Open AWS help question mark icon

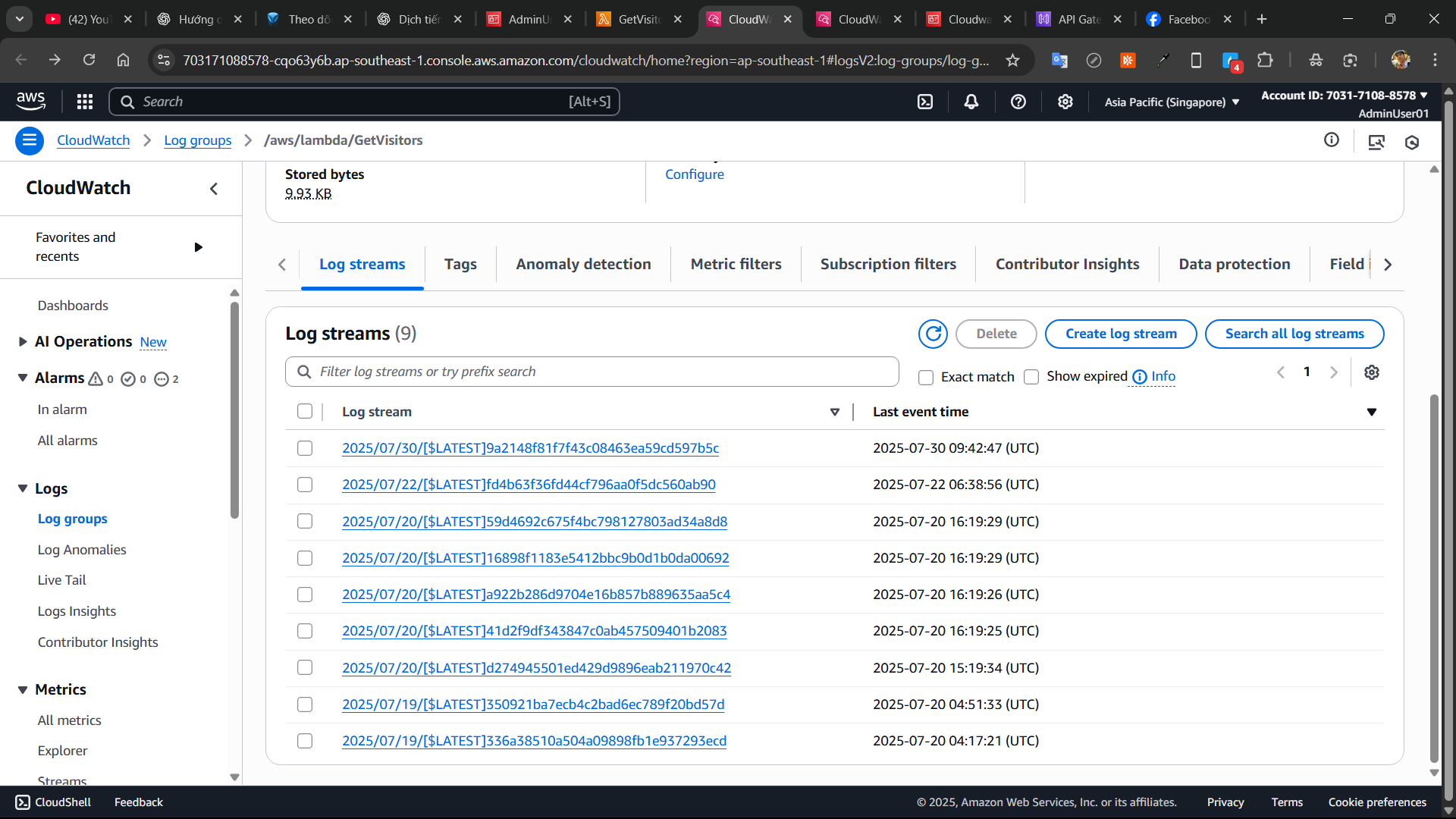[x=1018, y=102]
